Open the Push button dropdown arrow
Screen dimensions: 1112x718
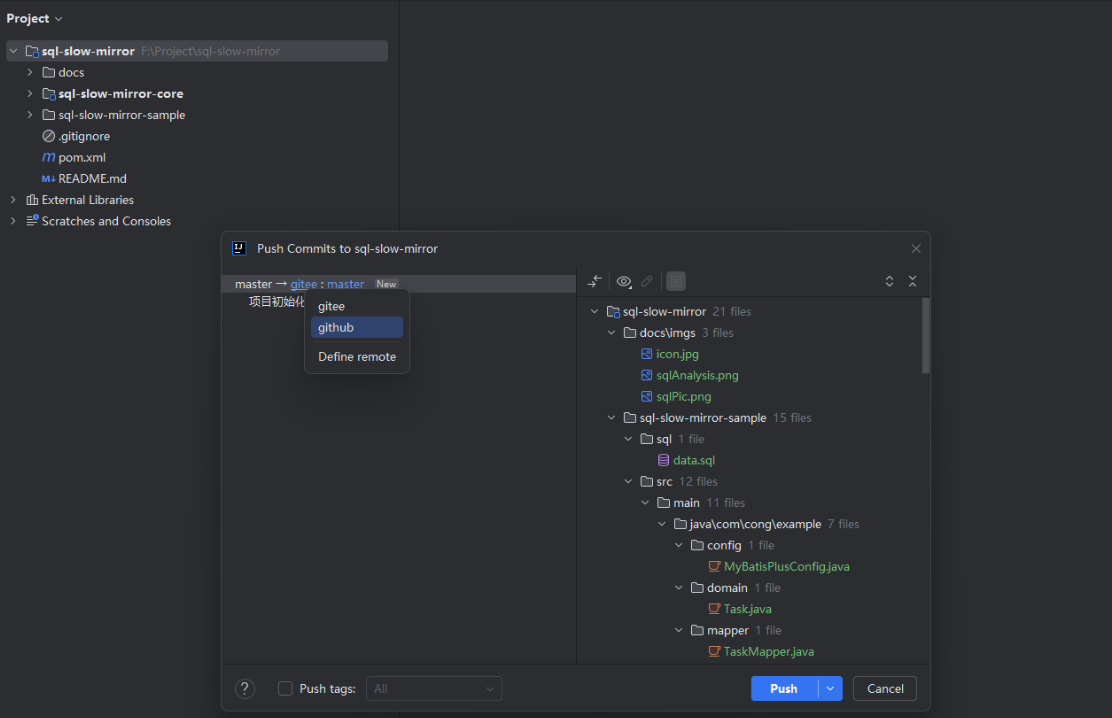click(x=831, y=688)
